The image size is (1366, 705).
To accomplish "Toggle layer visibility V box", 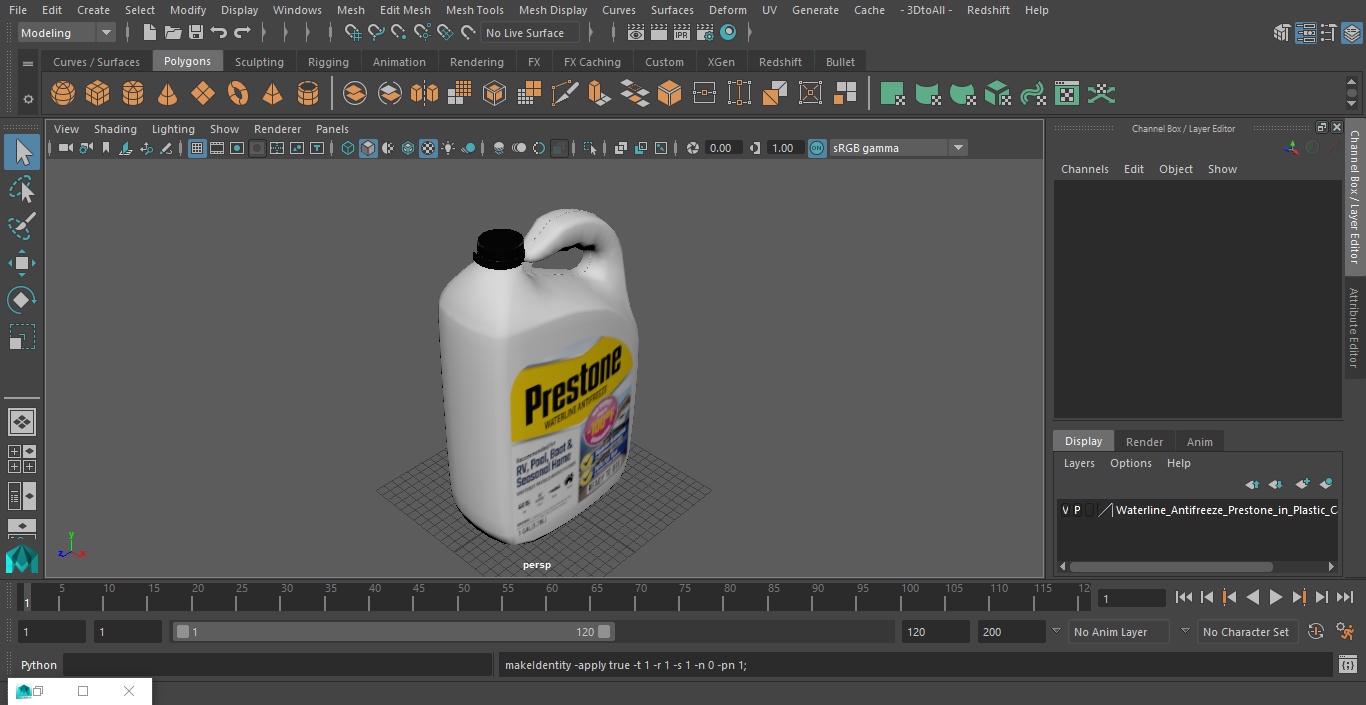I will (x=1065, y=510).
